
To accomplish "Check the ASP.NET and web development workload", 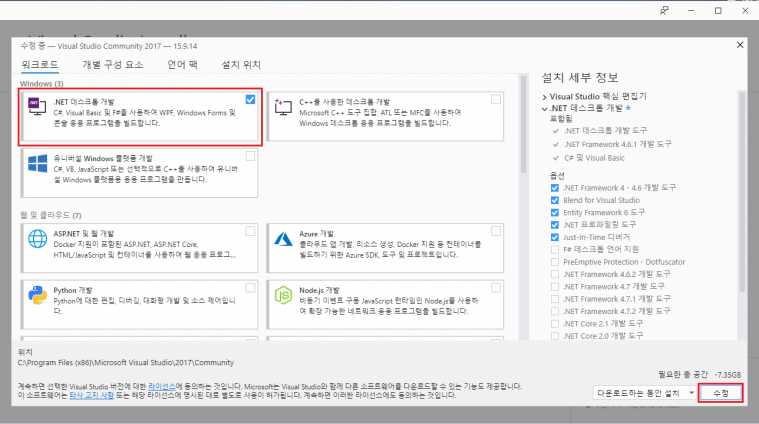I will pos(250,231).
